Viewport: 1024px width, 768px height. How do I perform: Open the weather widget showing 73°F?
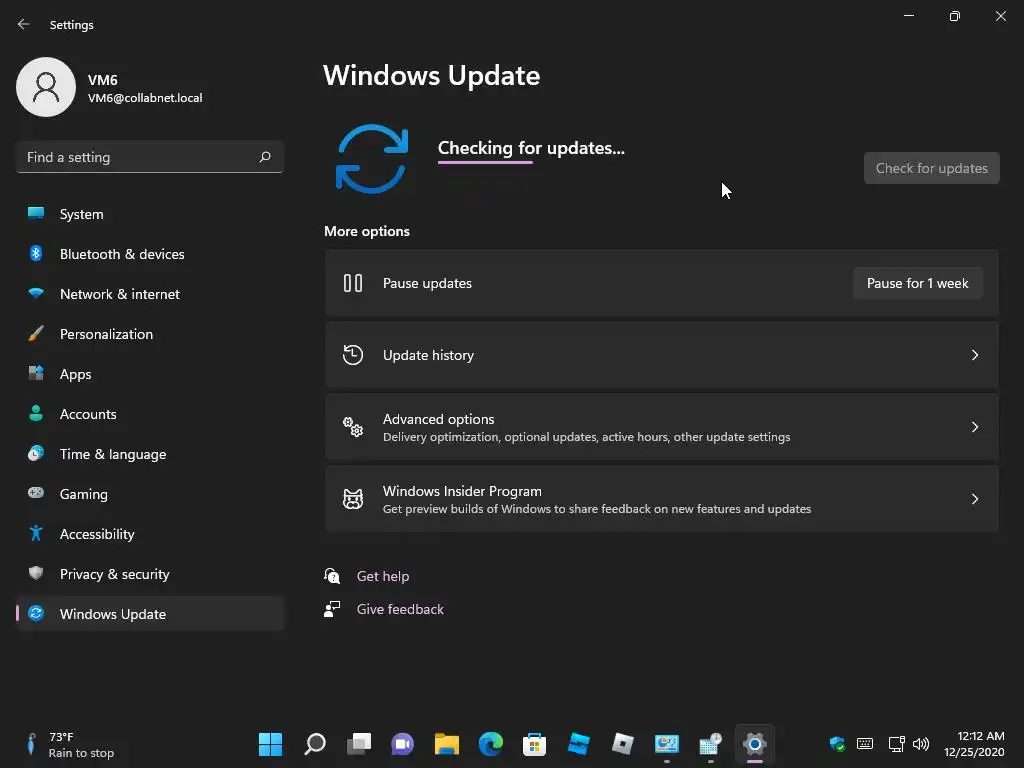coord(69,744)
